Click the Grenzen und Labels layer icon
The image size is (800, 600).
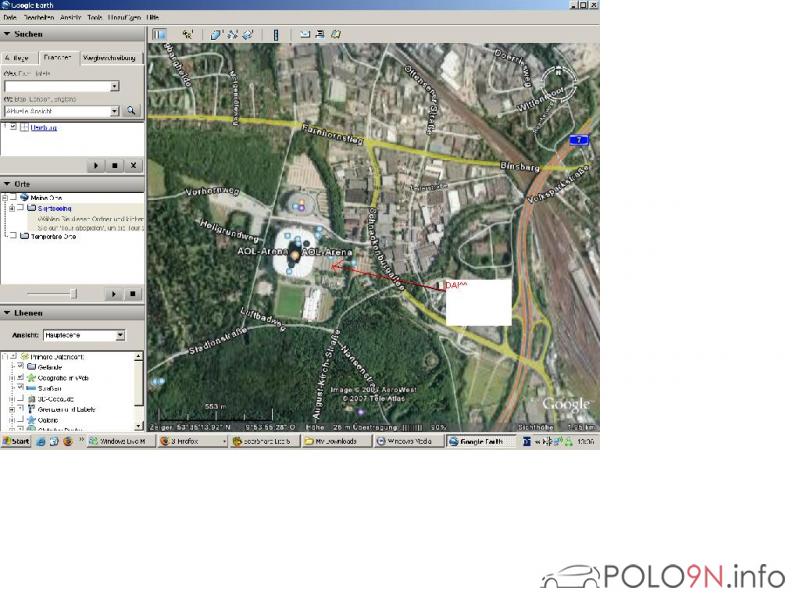point(31,409)
